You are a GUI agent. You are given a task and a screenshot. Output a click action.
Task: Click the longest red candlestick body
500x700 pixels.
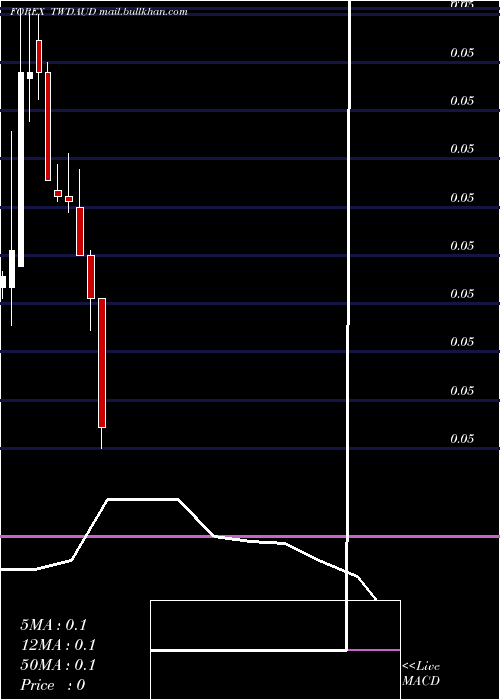click(102, 363)
